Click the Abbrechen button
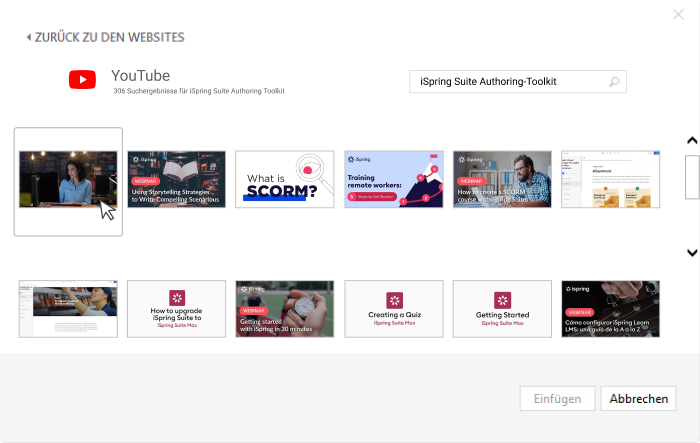 (638, 398)
